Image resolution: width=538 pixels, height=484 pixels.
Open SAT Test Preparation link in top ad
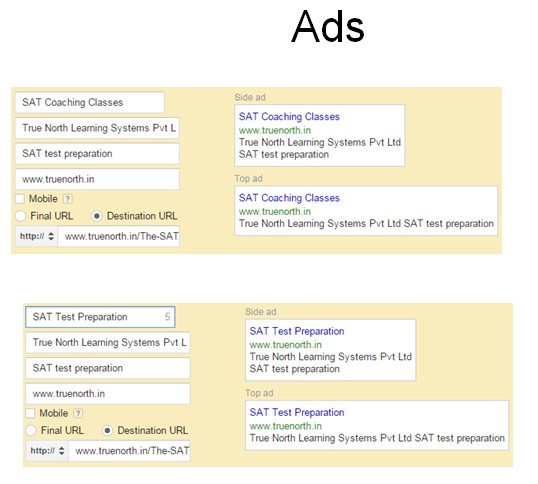click(x=297, y=412)
